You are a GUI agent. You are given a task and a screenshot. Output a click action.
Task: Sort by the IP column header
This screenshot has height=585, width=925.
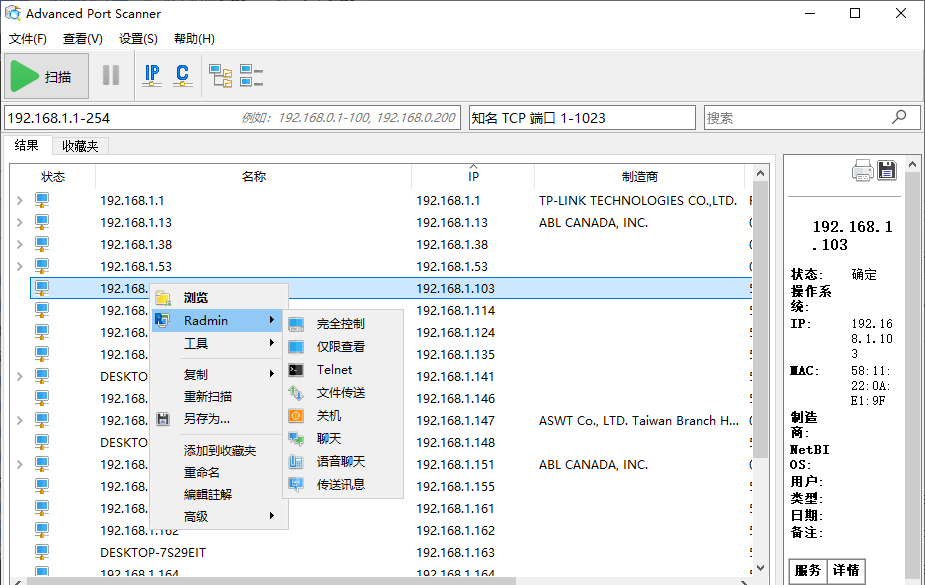pyautogui.click(x=473, y=176)
